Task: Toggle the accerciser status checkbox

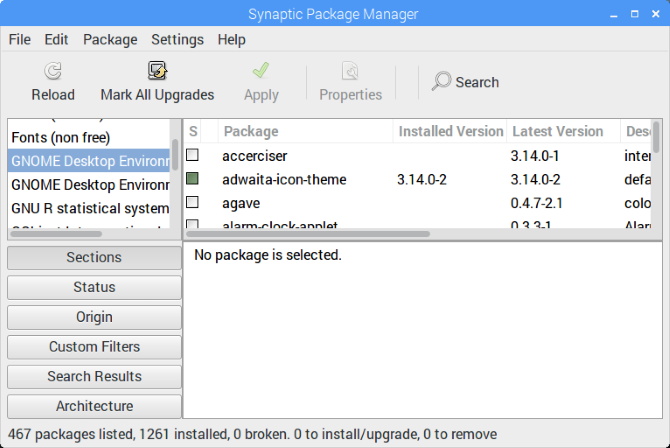Action: pos(193,155)
